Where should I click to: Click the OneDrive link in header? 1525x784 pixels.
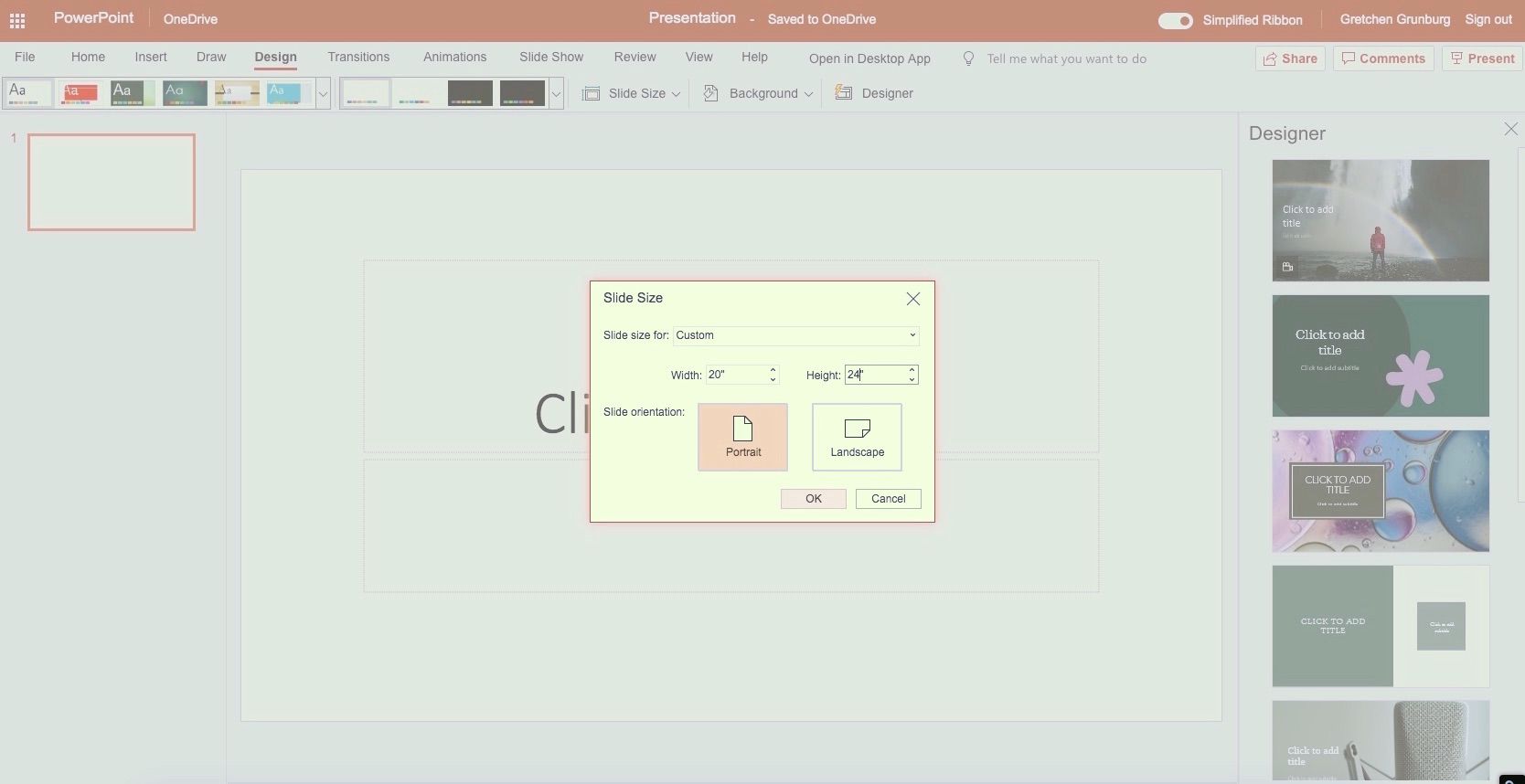coord(190,19)
